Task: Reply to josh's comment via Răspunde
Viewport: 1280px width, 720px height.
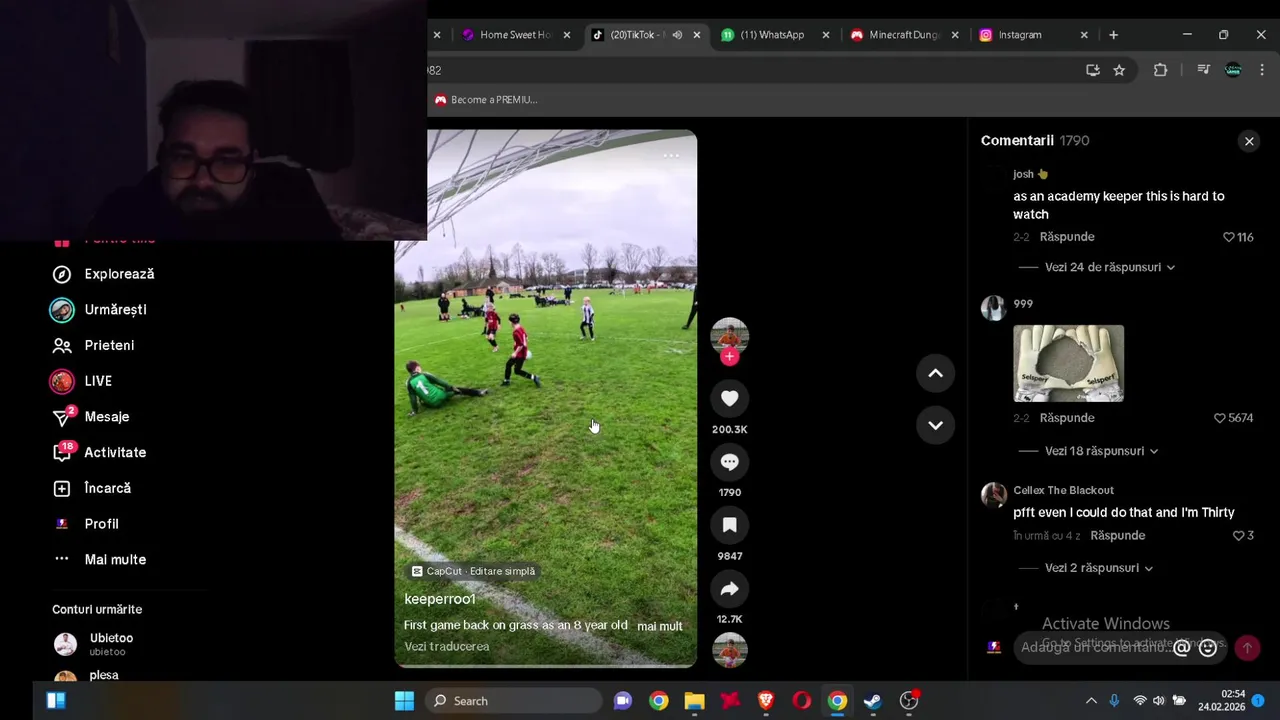Action: coord(1067,237)
